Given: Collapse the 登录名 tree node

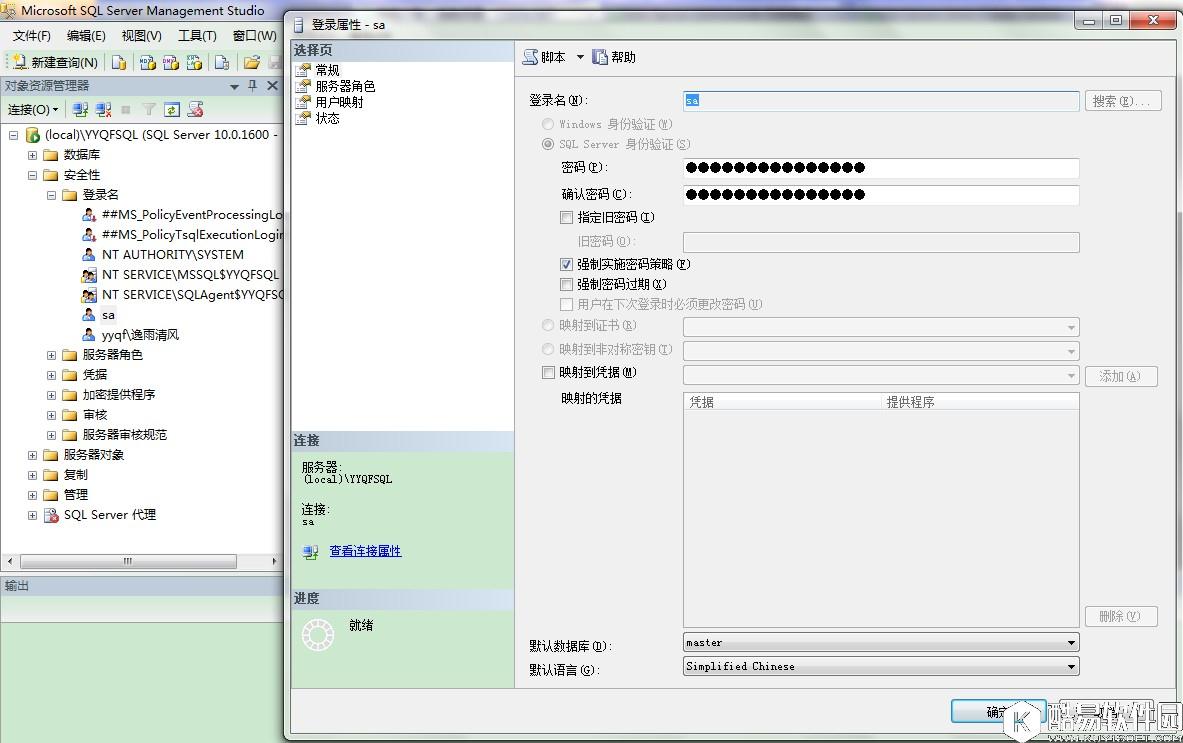Looking at the screenshot, I should tap(49, 194).
